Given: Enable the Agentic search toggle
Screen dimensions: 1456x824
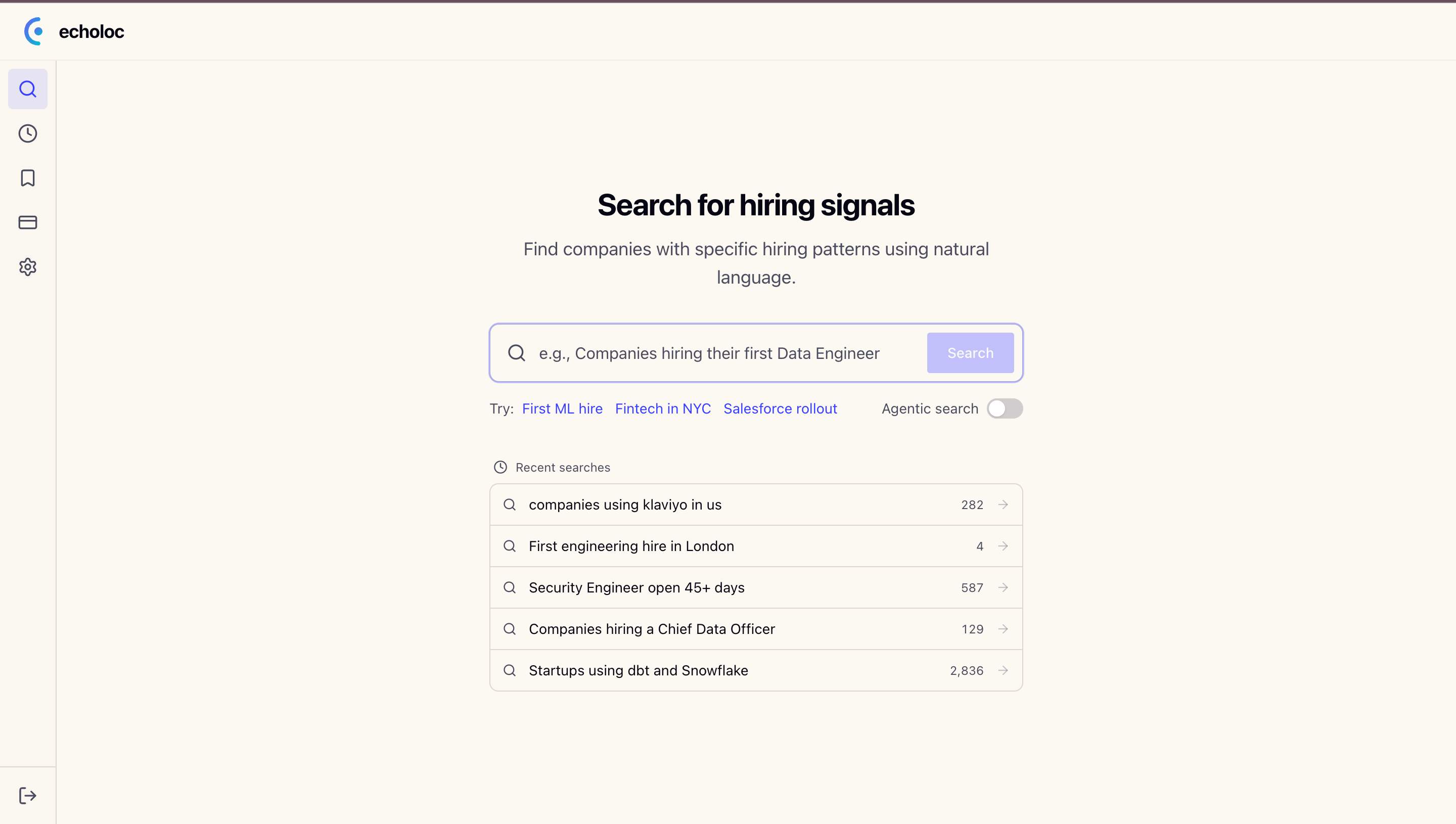Looking at the screenshot, I should click(1005, 408).
